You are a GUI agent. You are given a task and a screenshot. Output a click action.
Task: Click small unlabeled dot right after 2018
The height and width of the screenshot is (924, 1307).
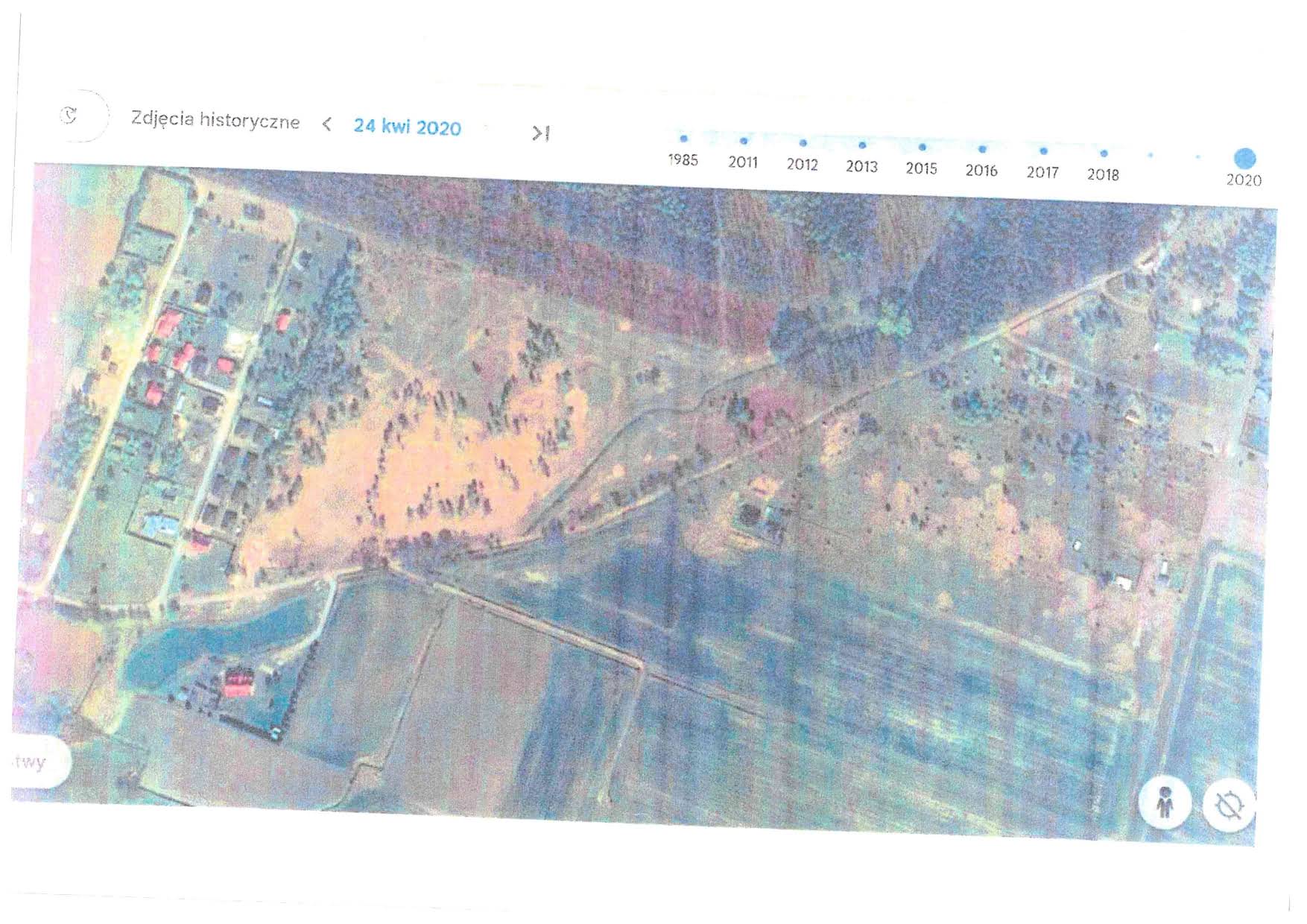[1151, 155]
